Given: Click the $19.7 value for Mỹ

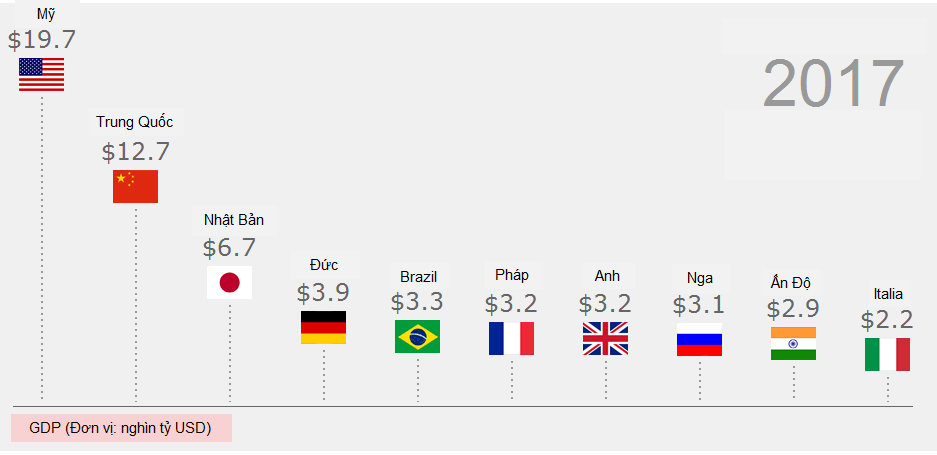Looking at the screenshot, I should (x=41, y=40).
